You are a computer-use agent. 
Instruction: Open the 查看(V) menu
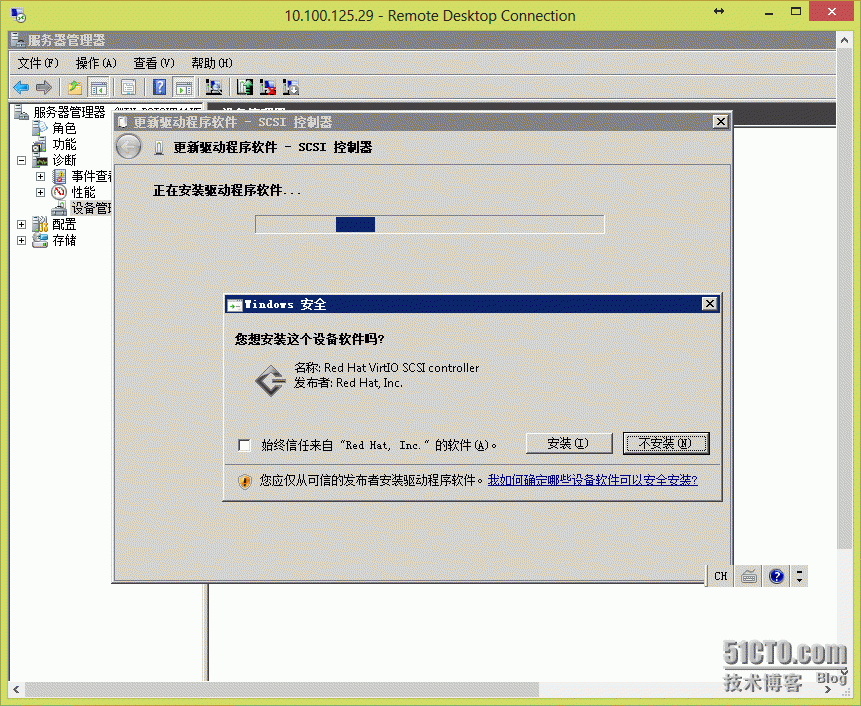point(154,63)
